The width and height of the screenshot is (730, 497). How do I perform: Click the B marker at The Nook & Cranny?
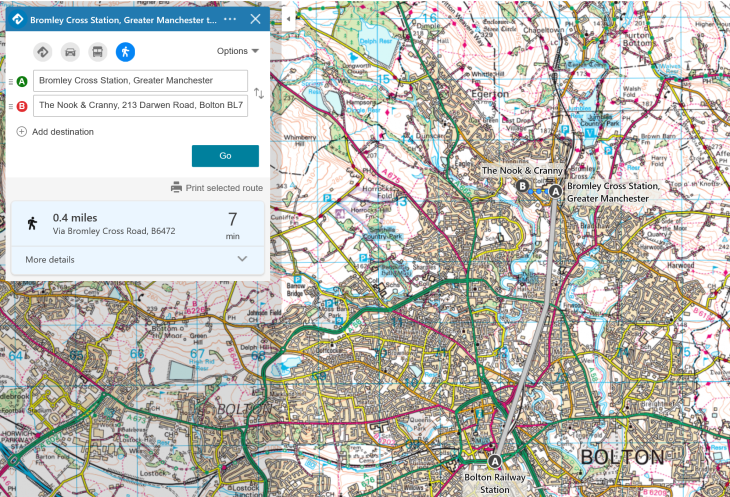click(x=522, y=185)
